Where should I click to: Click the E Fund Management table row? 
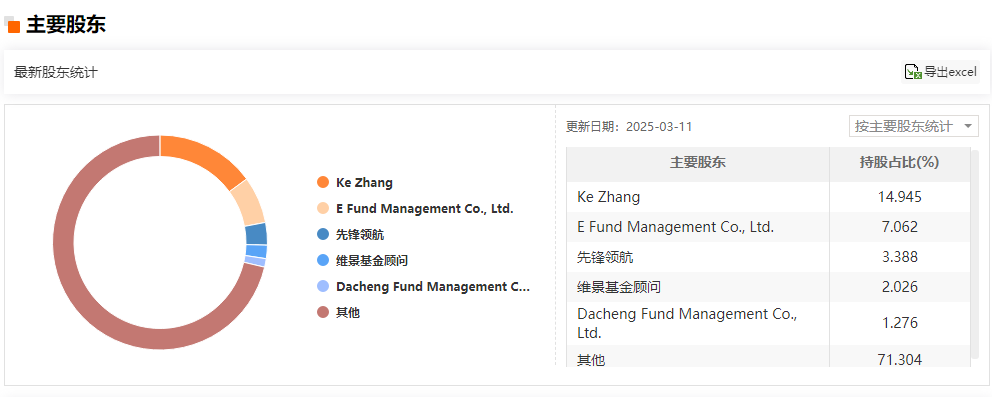point(768,227)
